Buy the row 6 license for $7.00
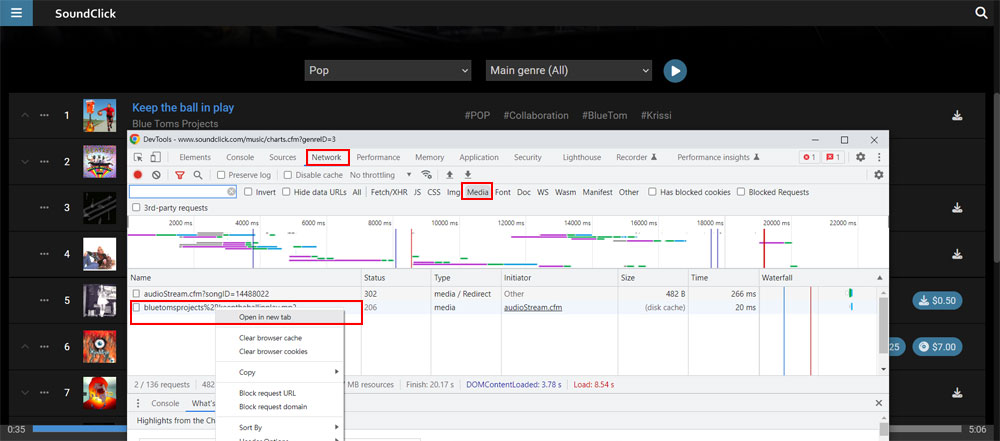The image size is (1000, 441). click(937, 347)
